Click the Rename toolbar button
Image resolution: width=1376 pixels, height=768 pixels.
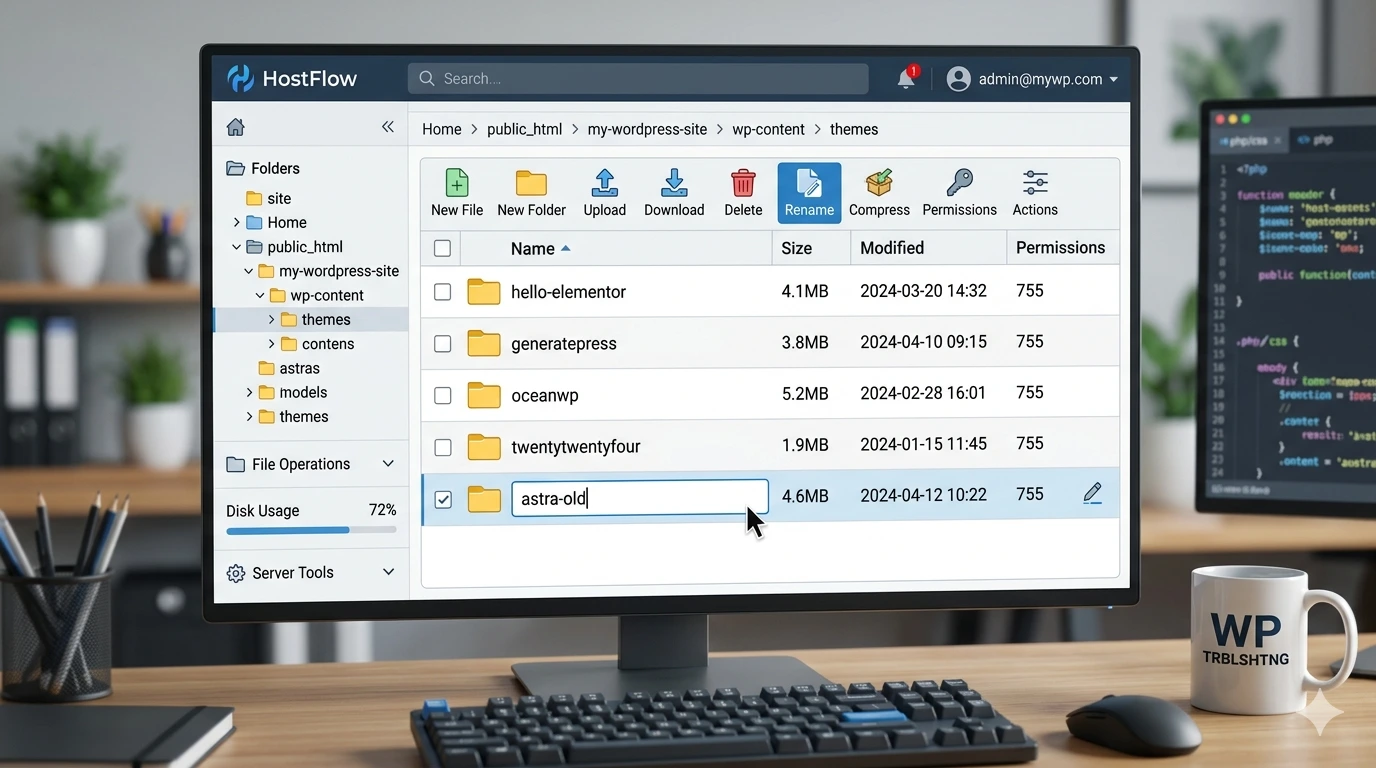point(809,193)
